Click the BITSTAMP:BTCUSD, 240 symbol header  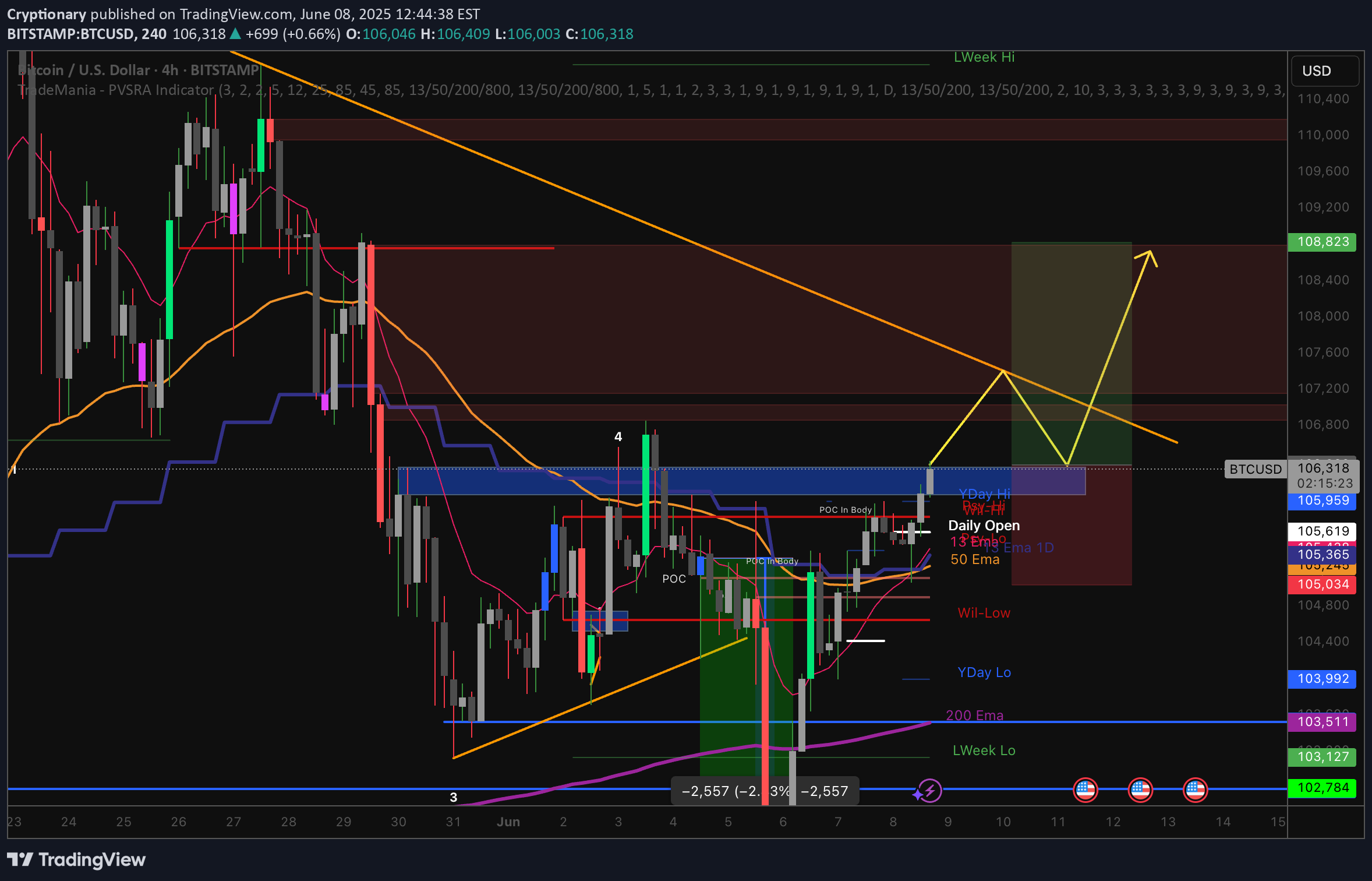[x=87, y=34]
